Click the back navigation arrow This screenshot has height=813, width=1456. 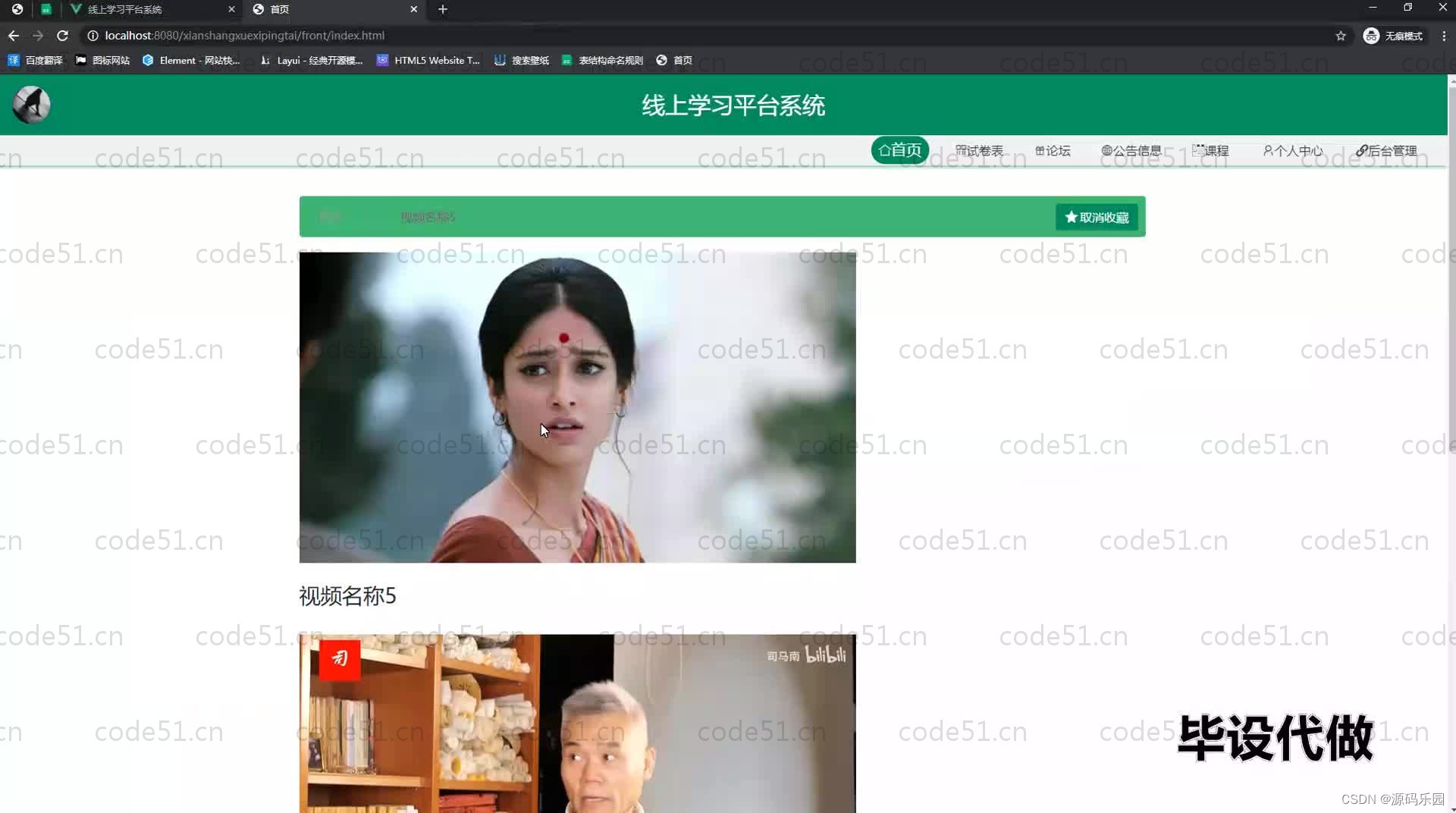click(13, 35)
